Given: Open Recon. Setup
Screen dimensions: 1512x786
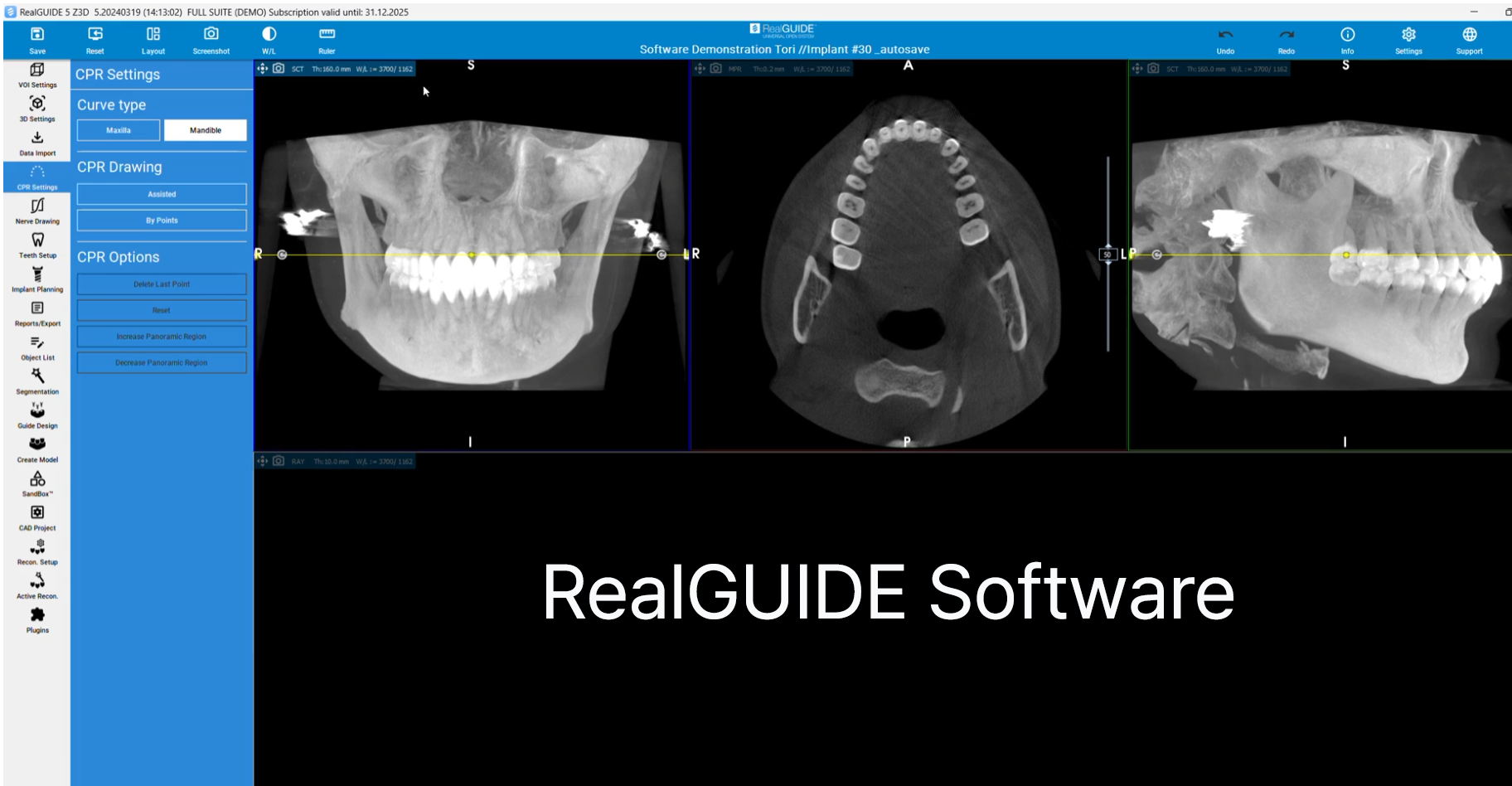Looking at the screenshot, I should point(37,551).
